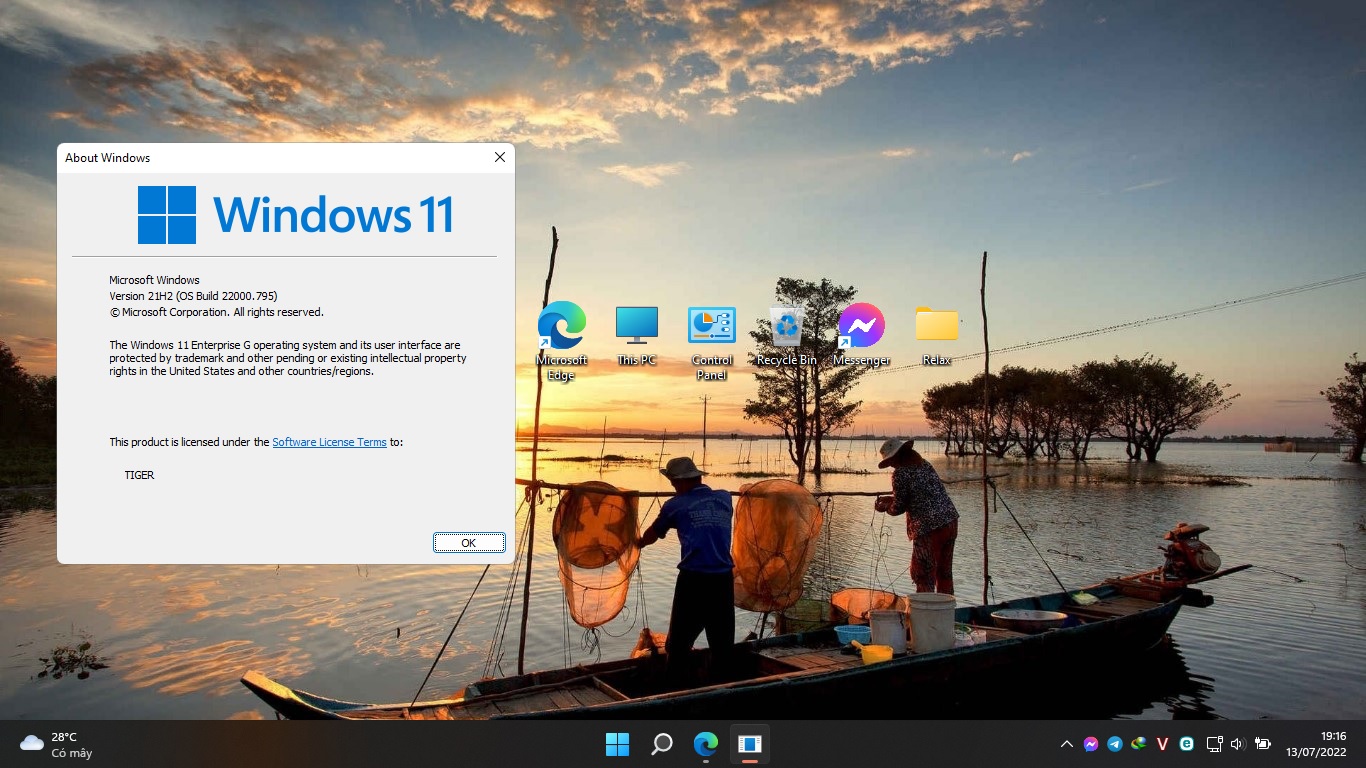
Task: Click the 'Microsoft Windows' text line
Action: pyautogui.click(x=154, y=280)
